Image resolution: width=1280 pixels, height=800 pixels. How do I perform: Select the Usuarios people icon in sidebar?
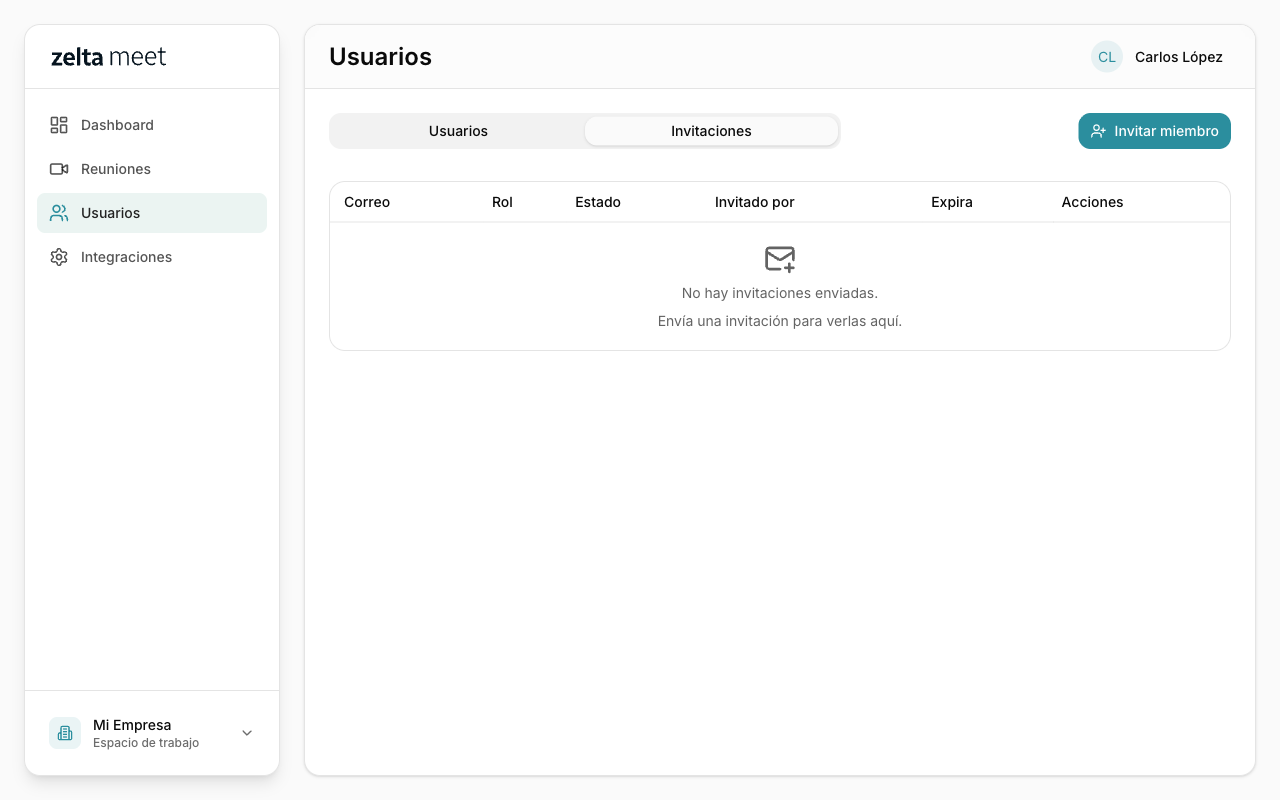pyautogui.click(x=59, y=213)
